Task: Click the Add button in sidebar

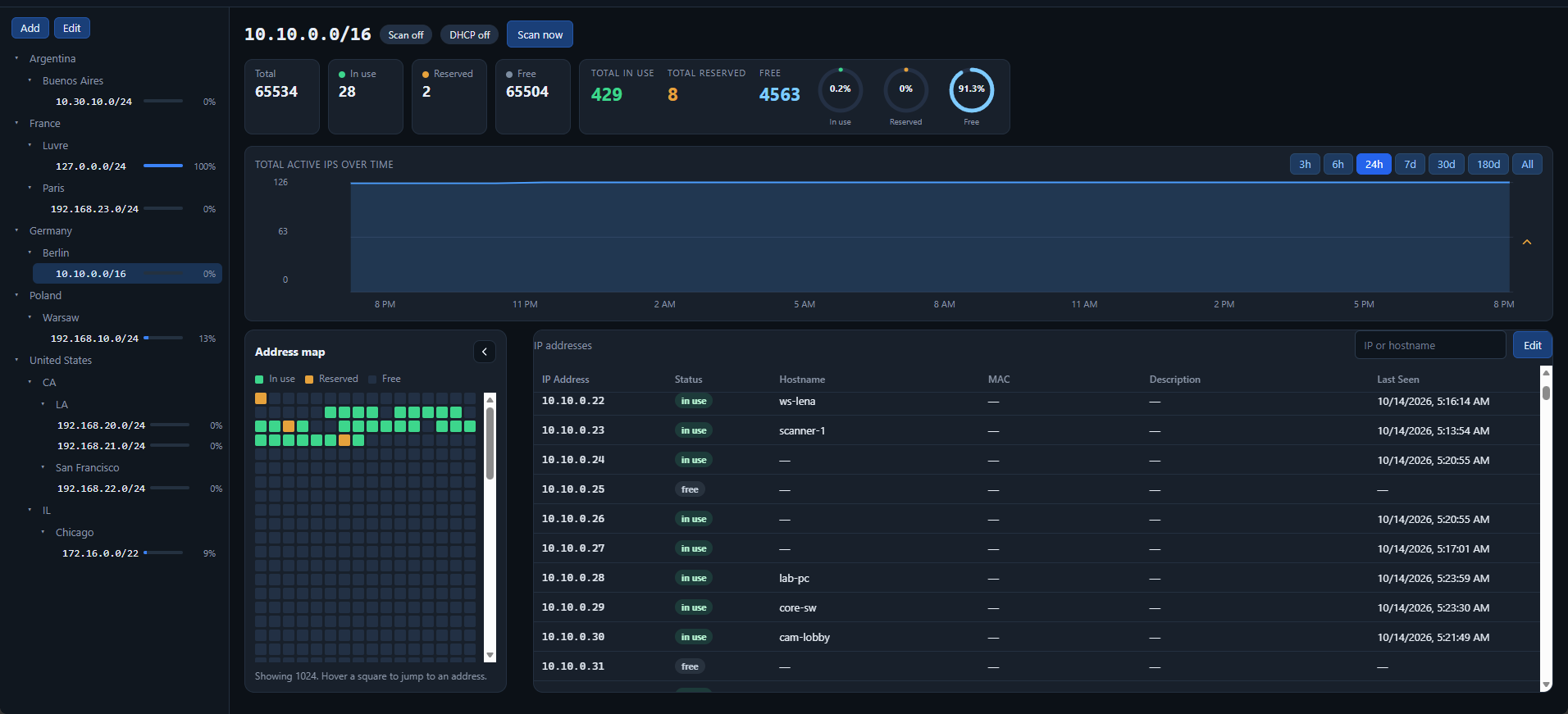Action: pyautogui.click(x=30, y=28)
